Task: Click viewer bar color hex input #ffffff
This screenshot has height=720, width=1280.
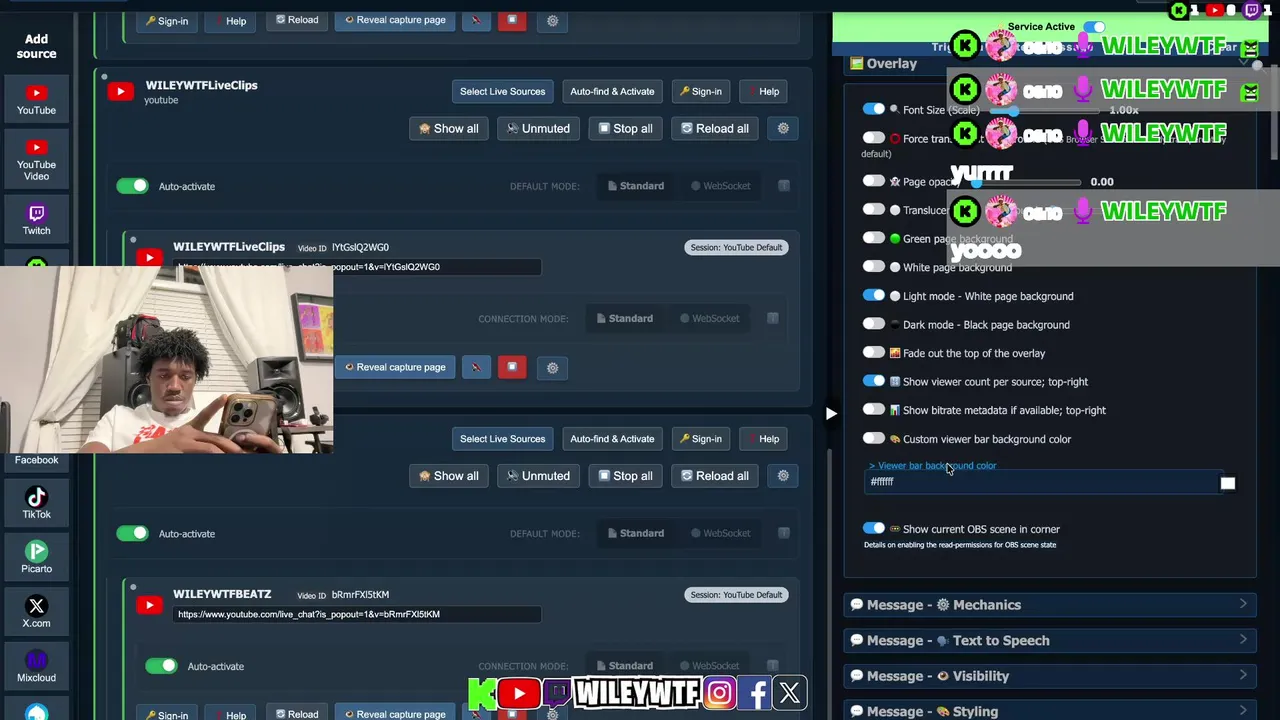Action: (x=1040, y=482)
